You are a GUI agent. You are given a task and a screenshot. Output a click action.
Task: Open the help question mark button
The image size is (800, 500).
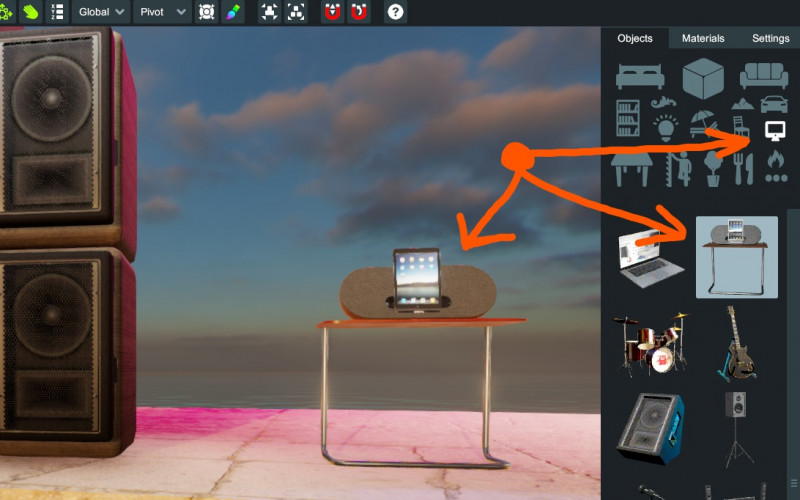[395, 12]
